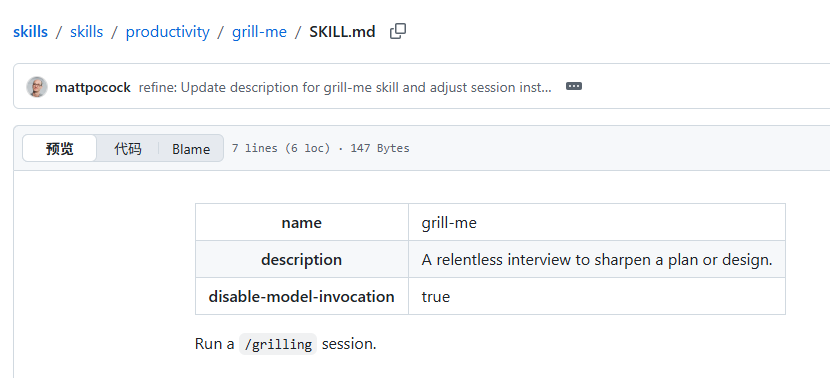Viewport: 830px width, 378px height.
Task: Select the true value cell
Action: (x=597, y=296)
